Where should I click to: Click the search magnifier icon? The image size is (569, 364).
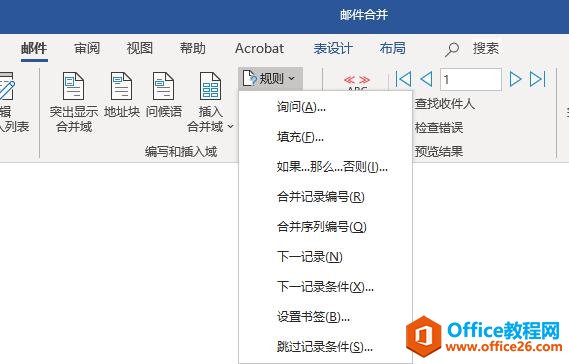452,49
